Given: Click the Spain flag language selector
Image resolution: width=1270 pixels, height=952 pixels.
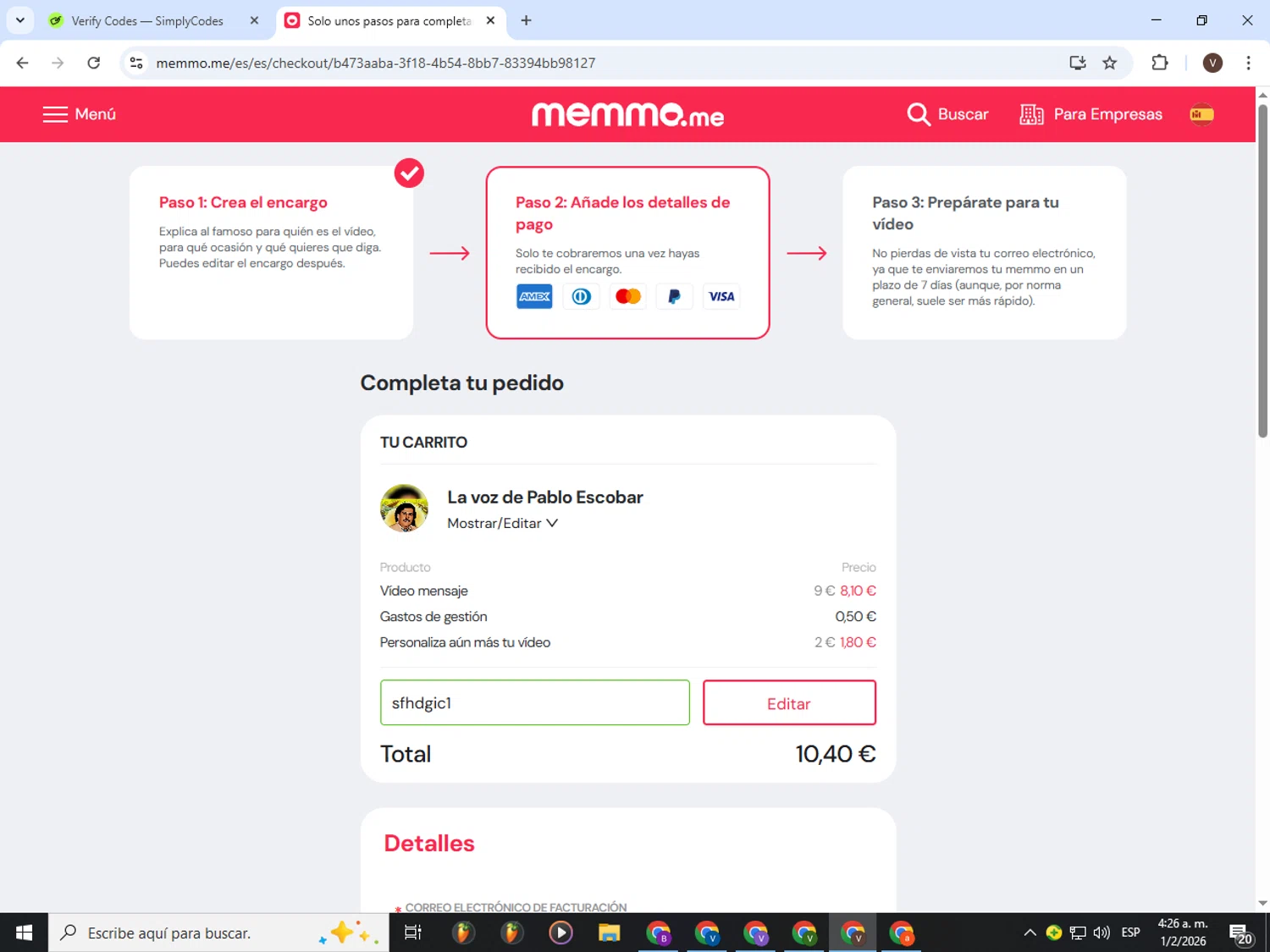Looking at the screenshot, I should (1201, 114).
